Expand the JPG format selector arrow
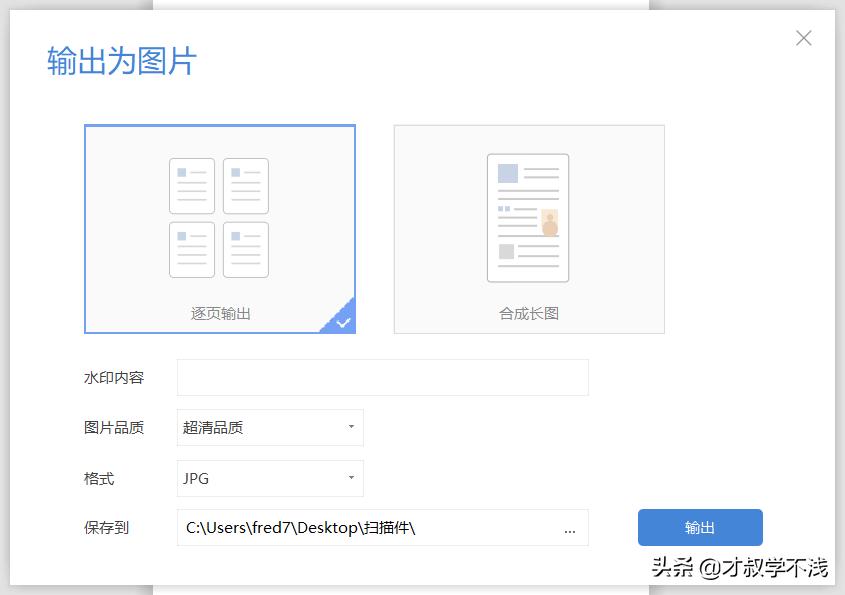 point(351,479)
